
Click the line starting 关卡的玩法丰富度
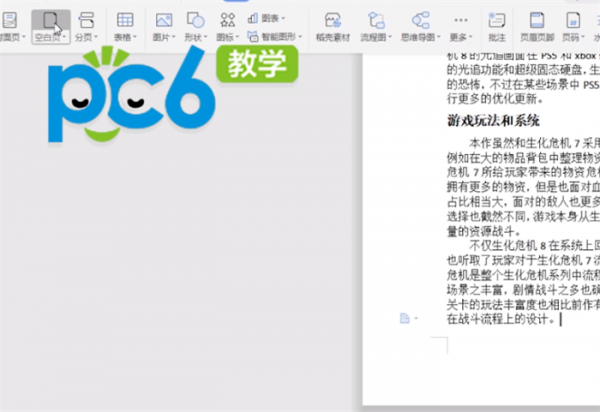[523, 305]
